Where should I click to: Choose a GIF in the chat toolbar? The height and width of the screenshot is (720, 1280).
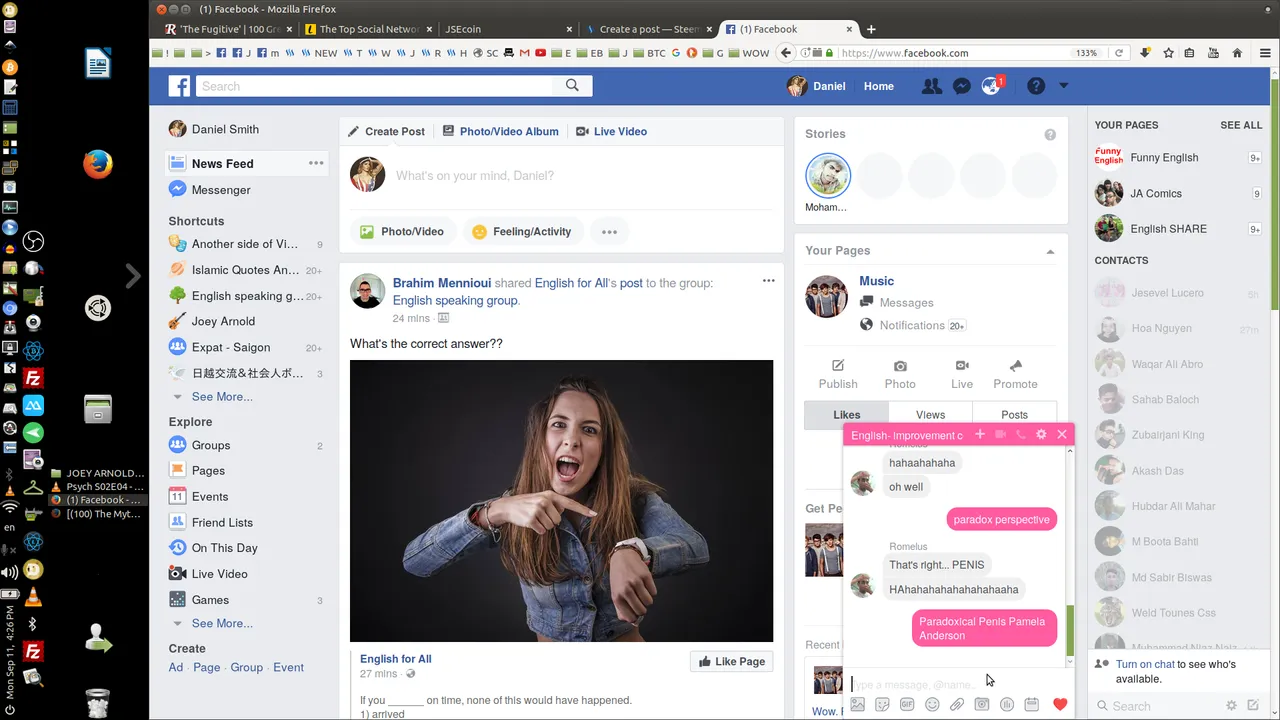[907, 705]
